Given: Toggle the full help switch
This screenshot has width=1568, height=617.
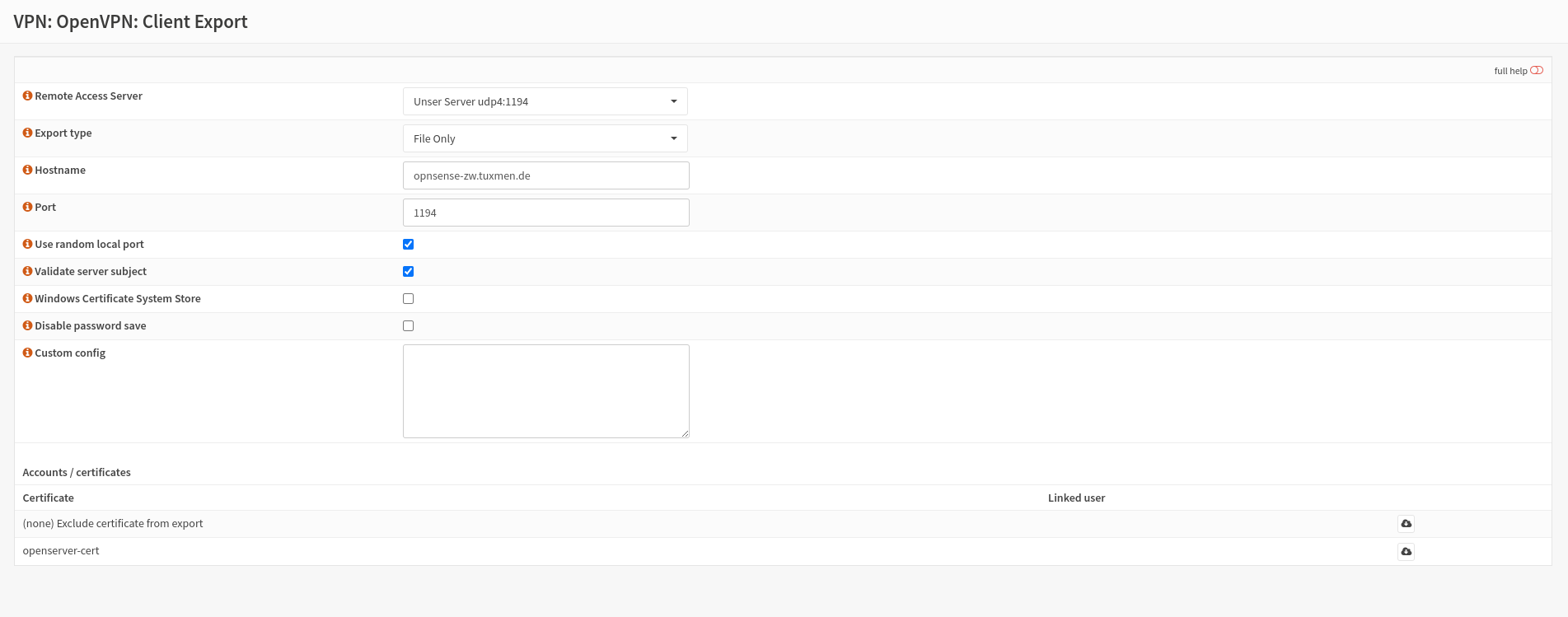Looking at the screenshot, I should point(1536,71).
